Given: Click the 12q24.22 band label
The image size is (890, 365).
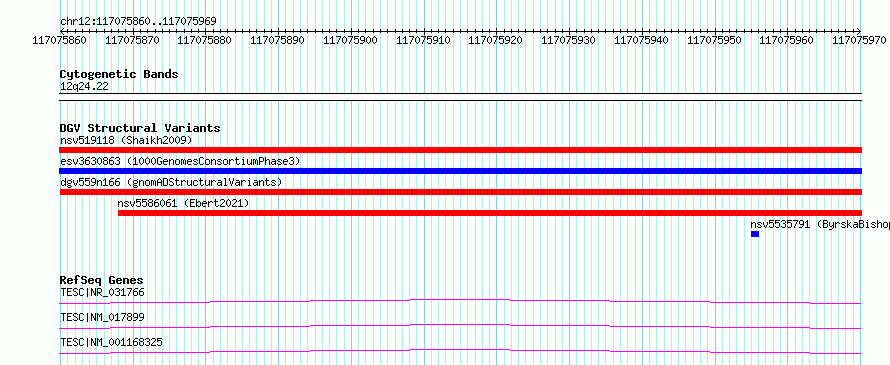Looking at the screenshot, I should click(84, 86).
